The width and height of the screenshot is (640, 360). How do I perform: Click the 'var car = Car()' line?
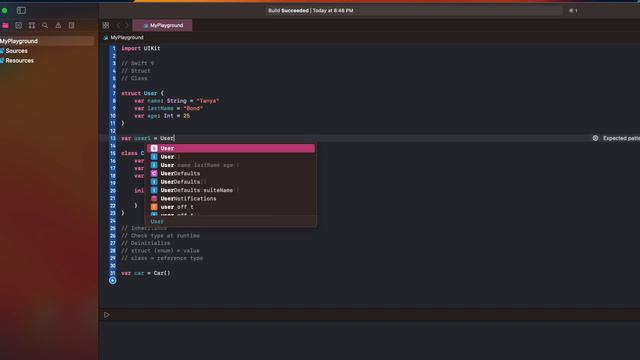click(x=146, y=273)
